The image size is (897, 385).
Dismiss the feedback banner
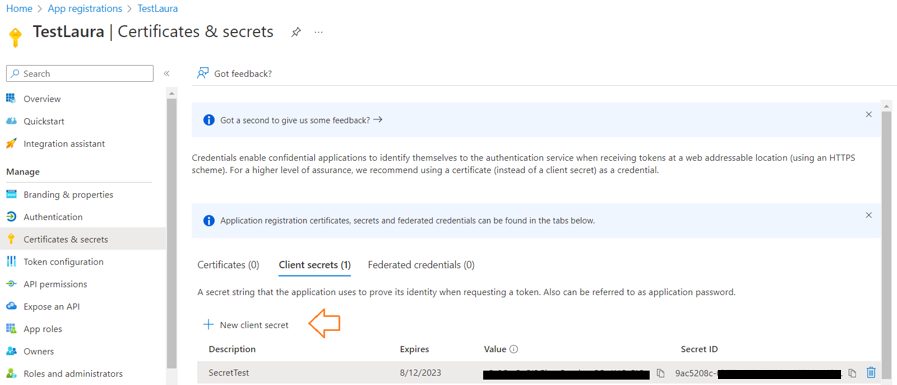[868, 114]
